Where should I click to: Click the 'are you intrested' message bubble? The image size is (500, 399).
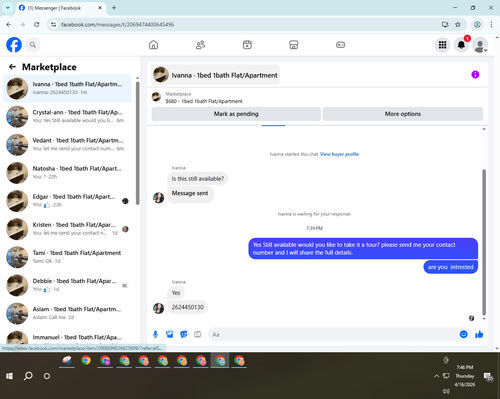[x=450, y=267]
